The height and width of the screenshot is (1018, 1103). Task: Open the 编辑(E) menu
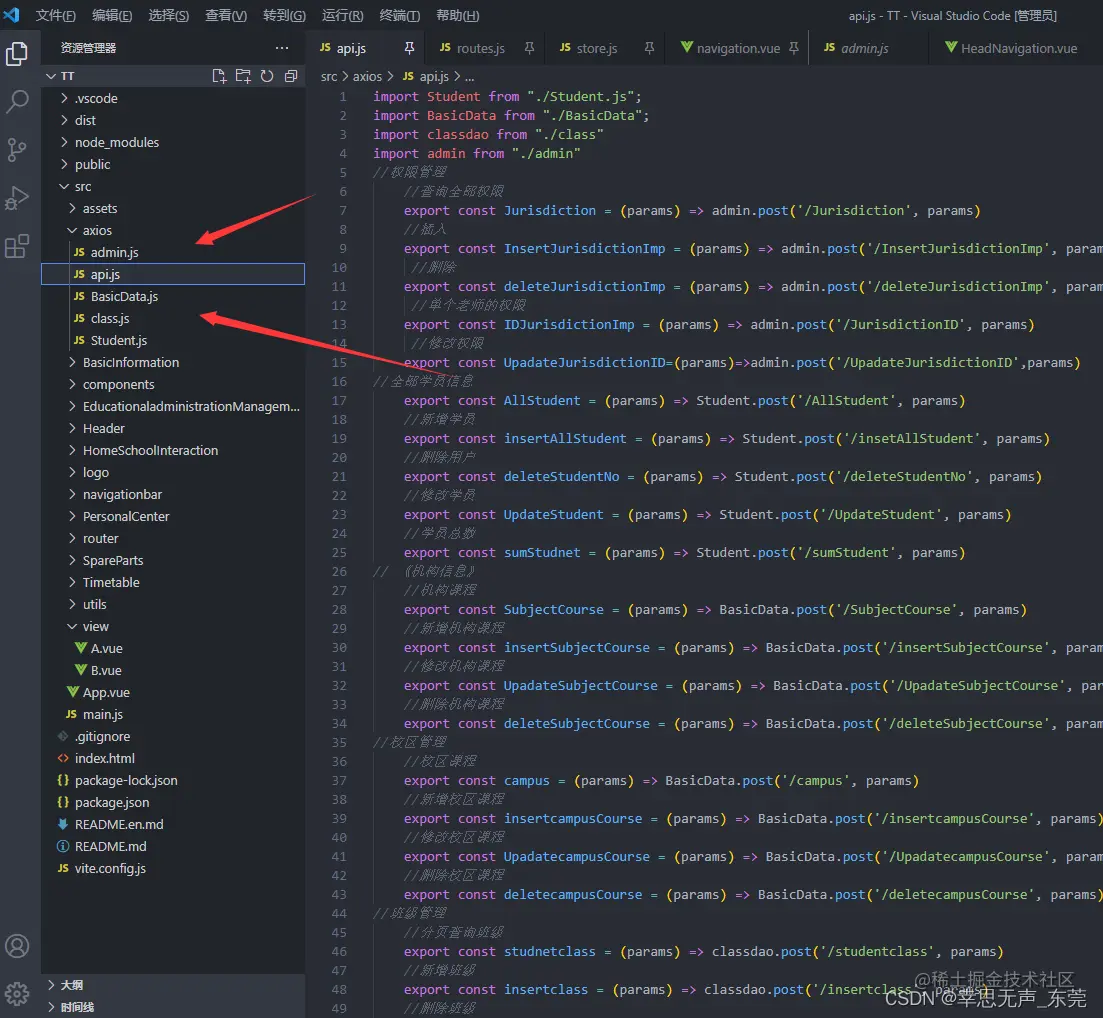[112, 15]
